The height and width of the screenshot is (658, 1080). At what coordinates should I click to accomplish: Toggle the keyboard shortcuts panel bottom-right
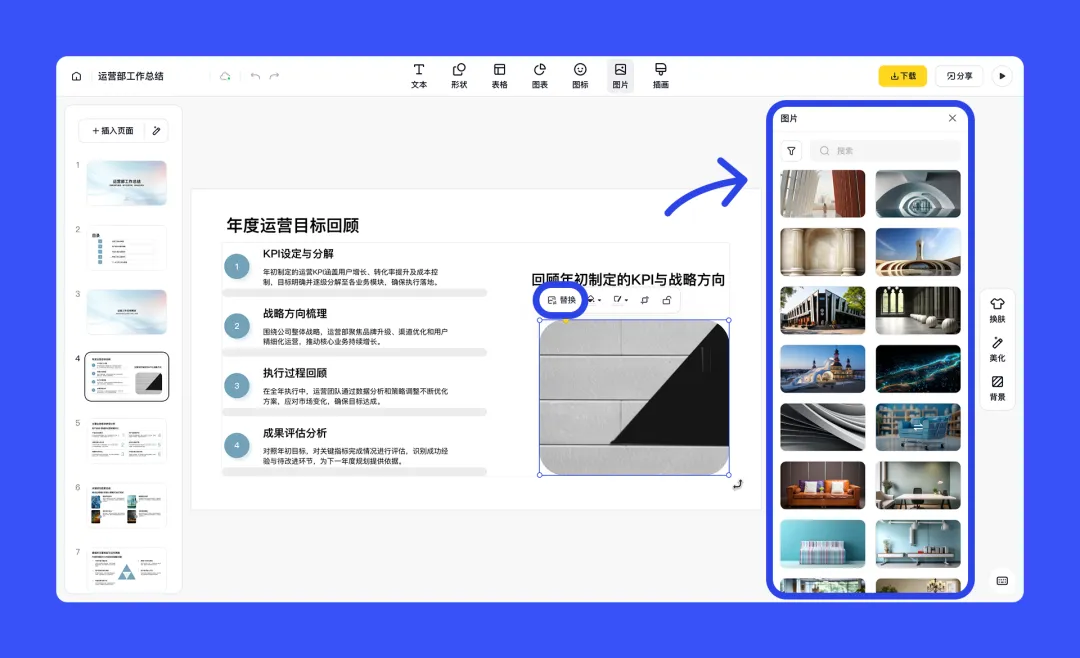pyautogui.click(x=1001, y=581)
